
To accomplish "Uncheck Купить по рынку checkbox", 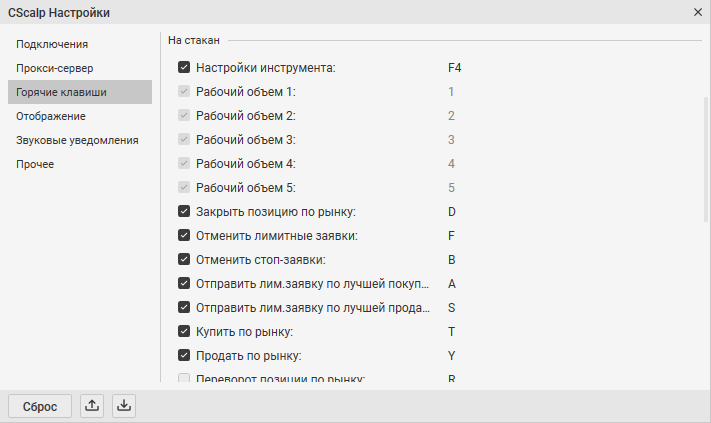I will (184, 331).
